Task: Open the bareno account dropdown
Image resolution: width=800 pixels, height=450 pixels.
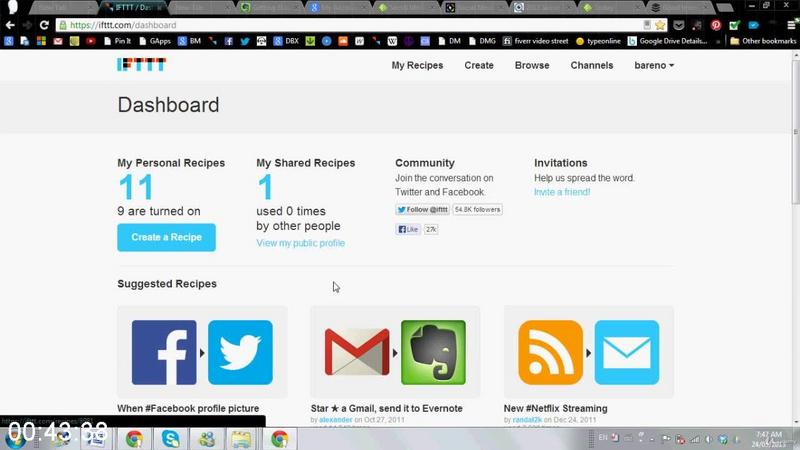Action: coord(654,65)
